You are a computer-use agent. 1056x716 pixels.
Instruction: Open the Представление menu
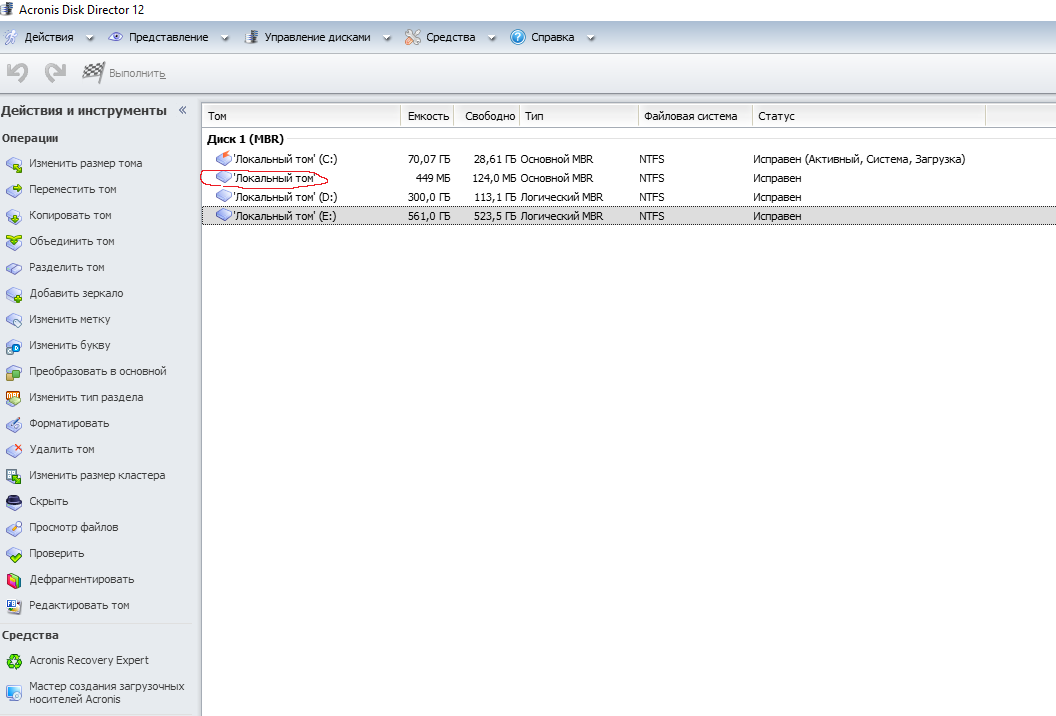[168, 37]
